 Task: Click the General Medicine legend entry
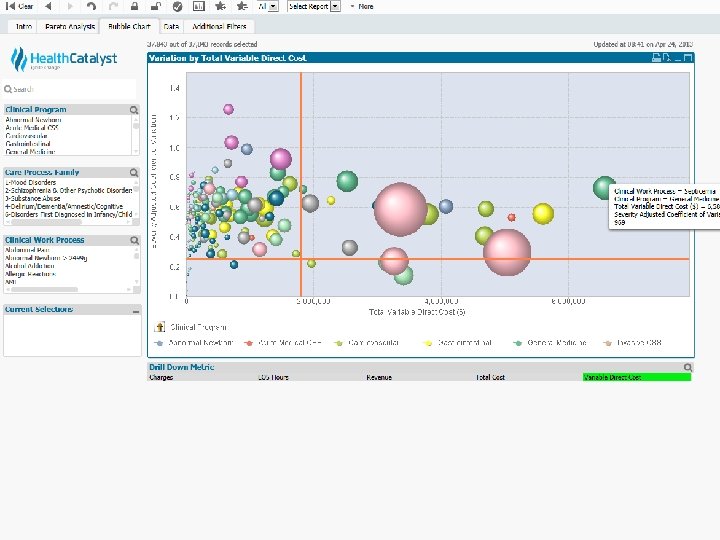click(550, 343)
